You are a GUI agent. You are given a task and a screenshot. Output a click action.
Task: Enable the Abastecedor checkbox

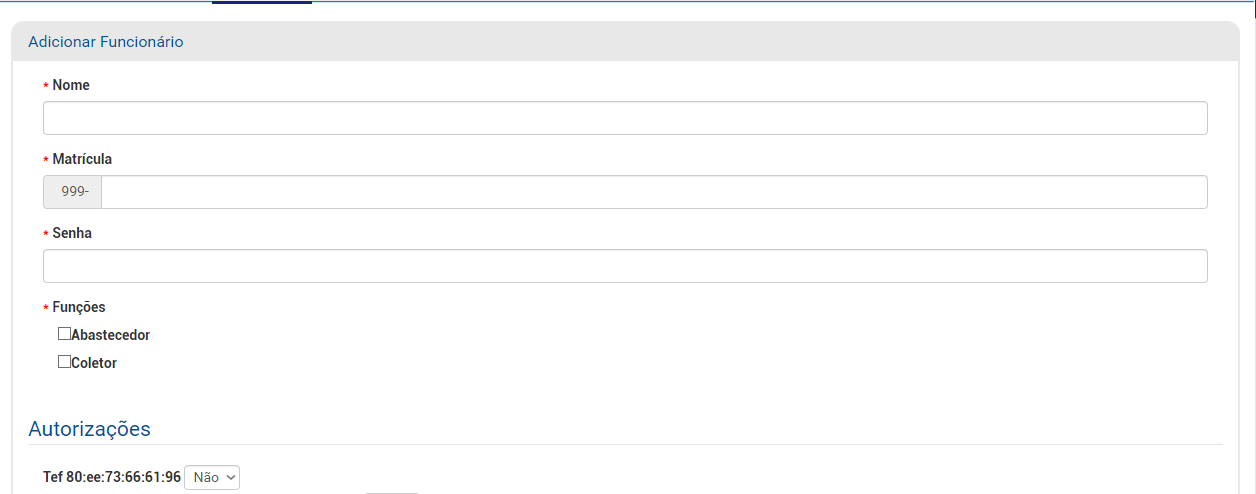pyautogui.click(x=64, y=334)
